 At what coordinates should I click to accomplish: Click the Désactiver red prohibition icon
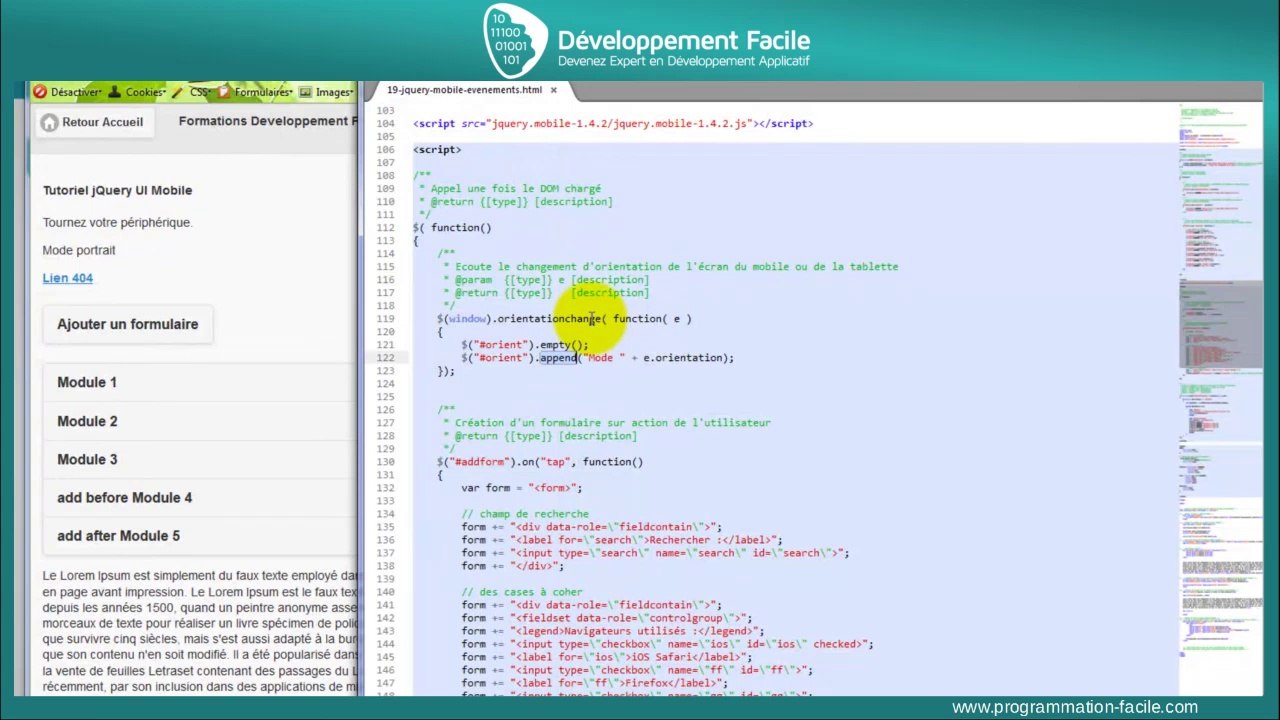coord(40,92)
